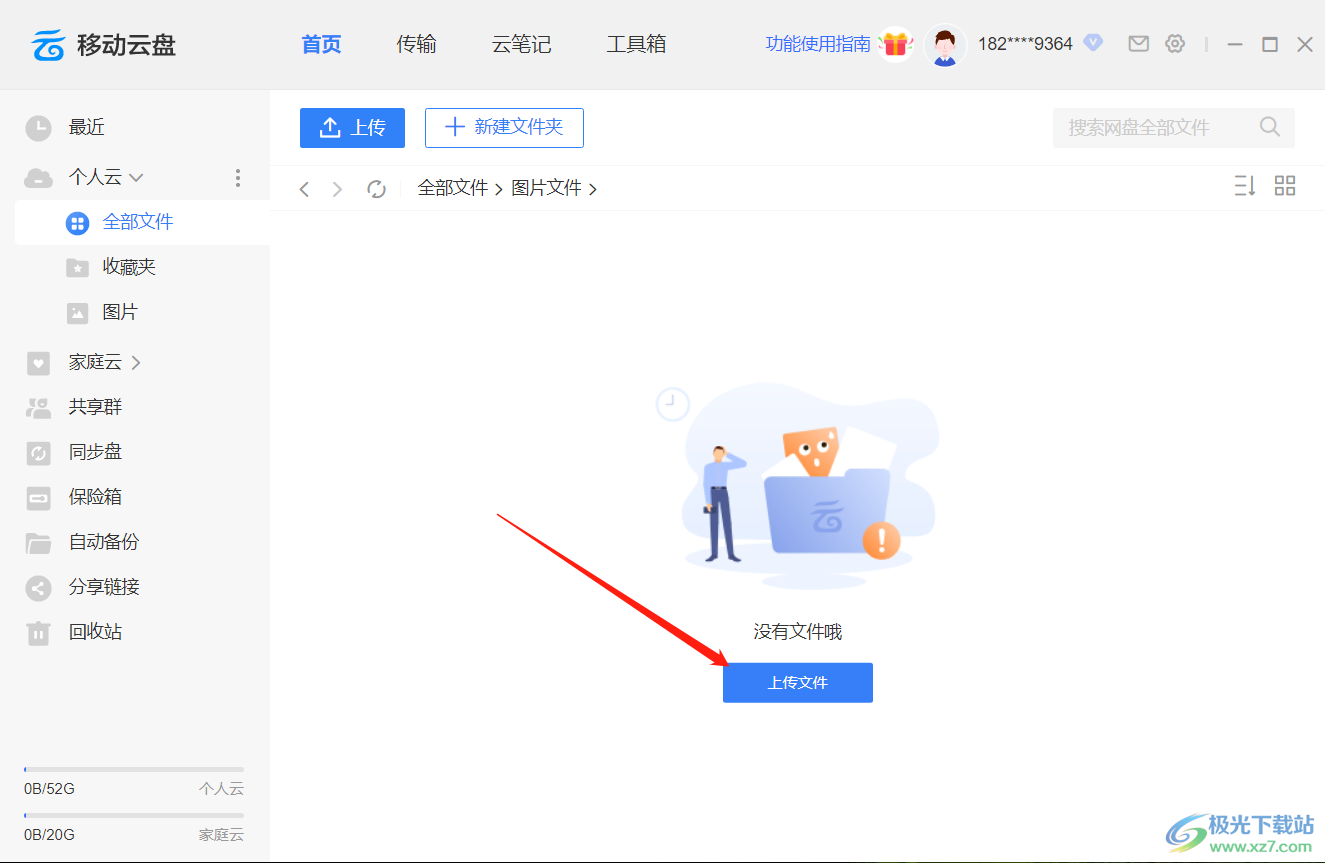Click the blue 上传 button
Viewport: 1325px width, 863px height.
click(352, 128)
